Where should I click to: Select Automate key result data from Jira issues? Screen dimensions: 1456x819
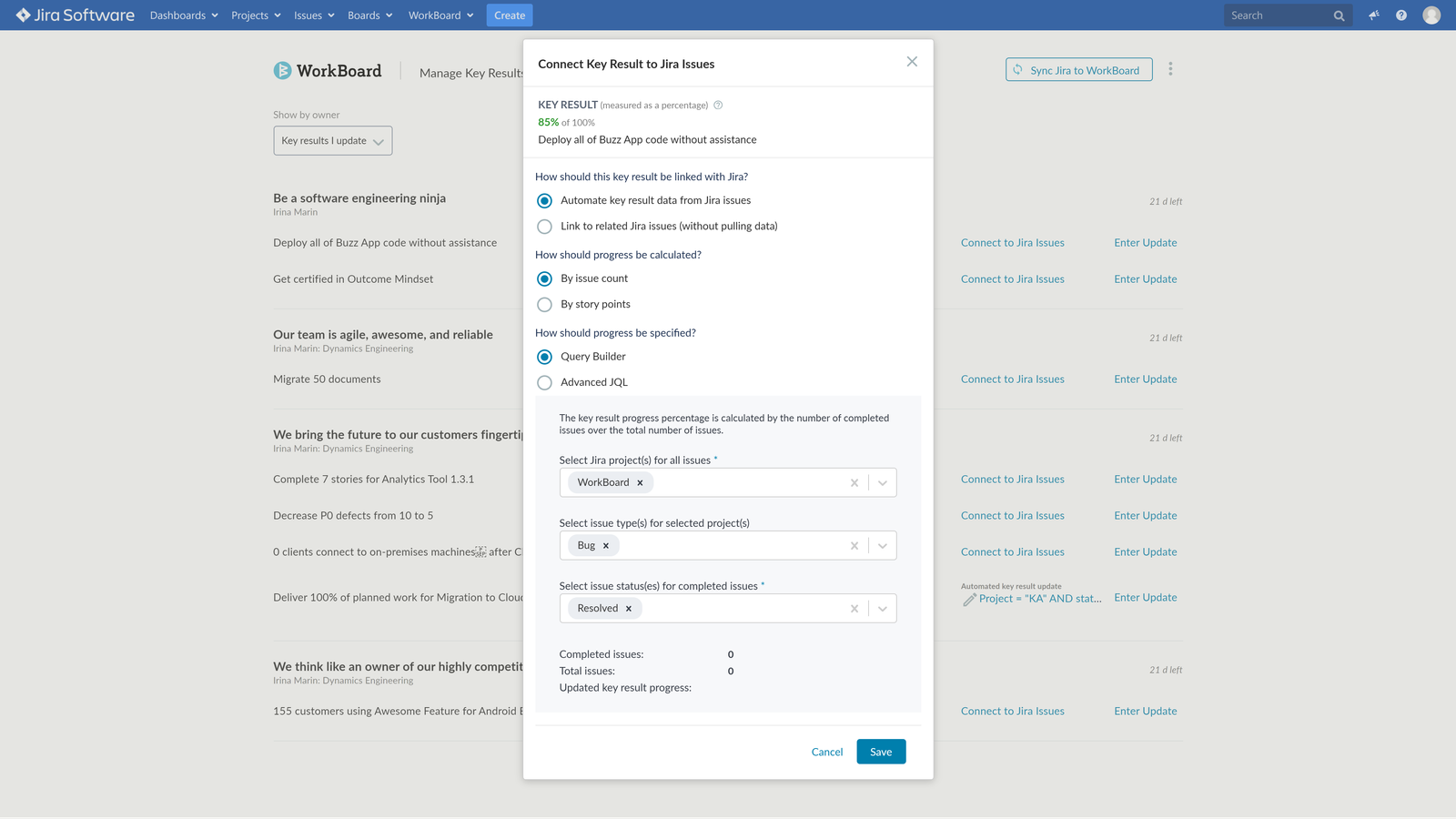(544, 200)
